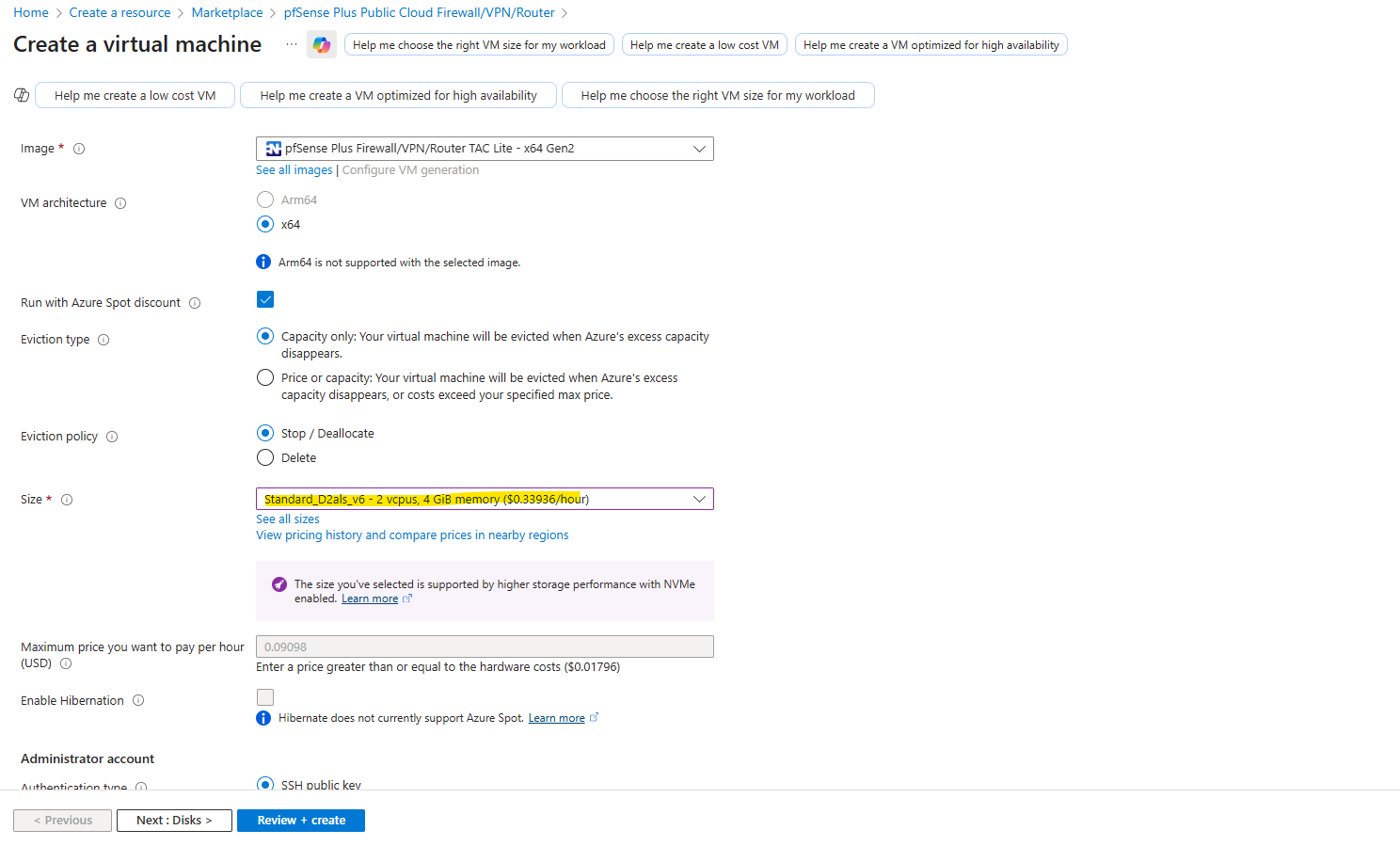Click the purple NVMe rocket icon
This screenshot has width=1400, height=846.
pyautogui.click(x=279, y=584)
